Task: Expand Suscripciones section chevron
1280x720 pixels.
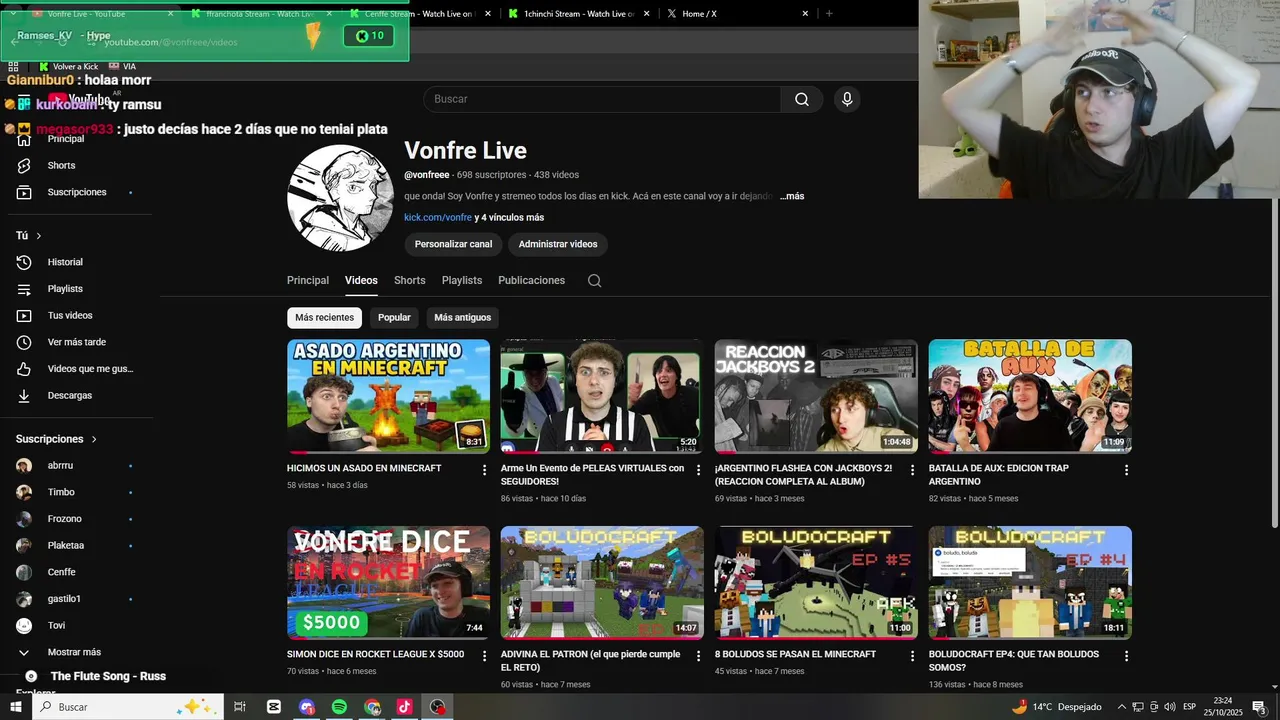Action: coord(94,439)
